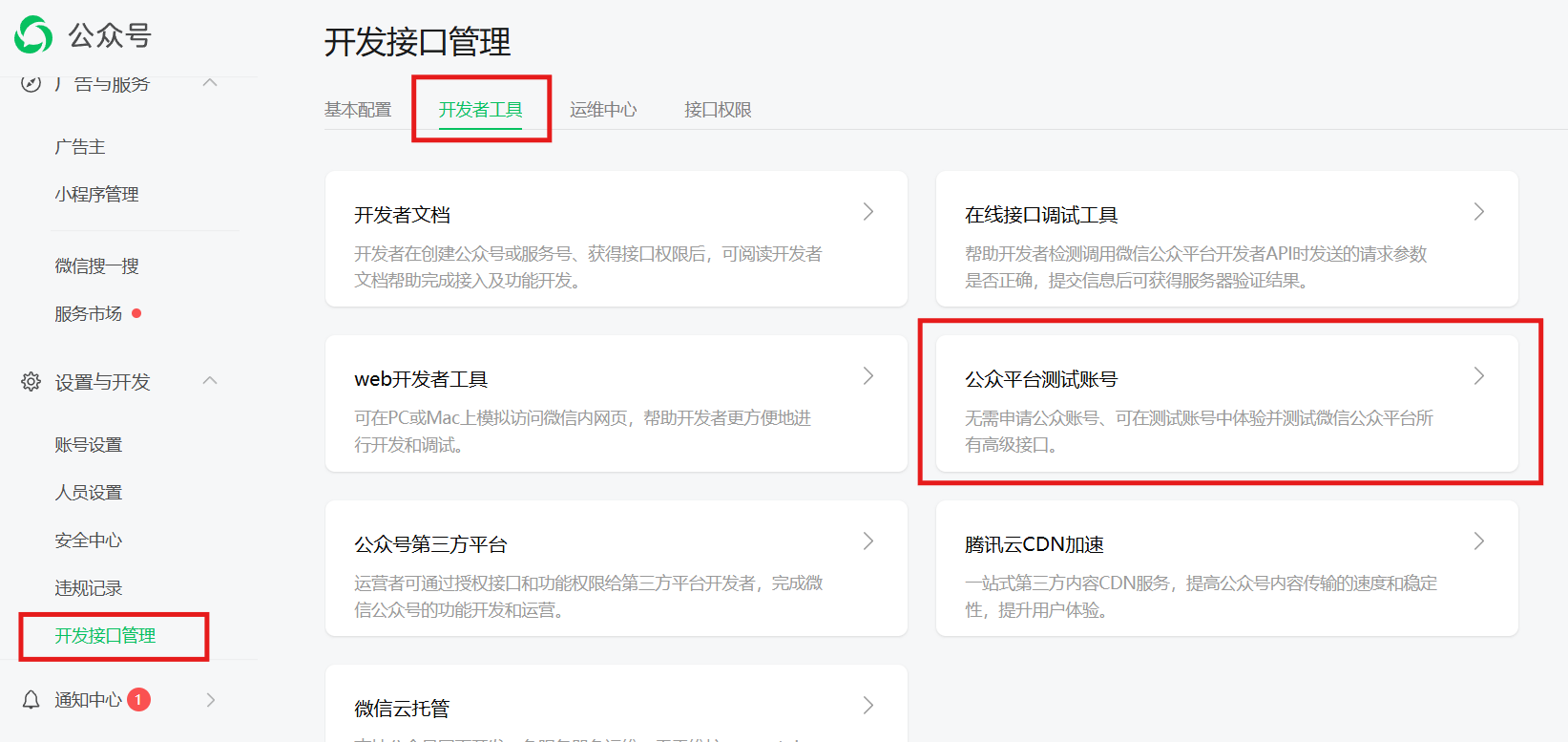The width and height of the screenshot is (1568, 742).
Task: Collapse the 广告与服务 section chevron
Action: (x=211, y=83)
